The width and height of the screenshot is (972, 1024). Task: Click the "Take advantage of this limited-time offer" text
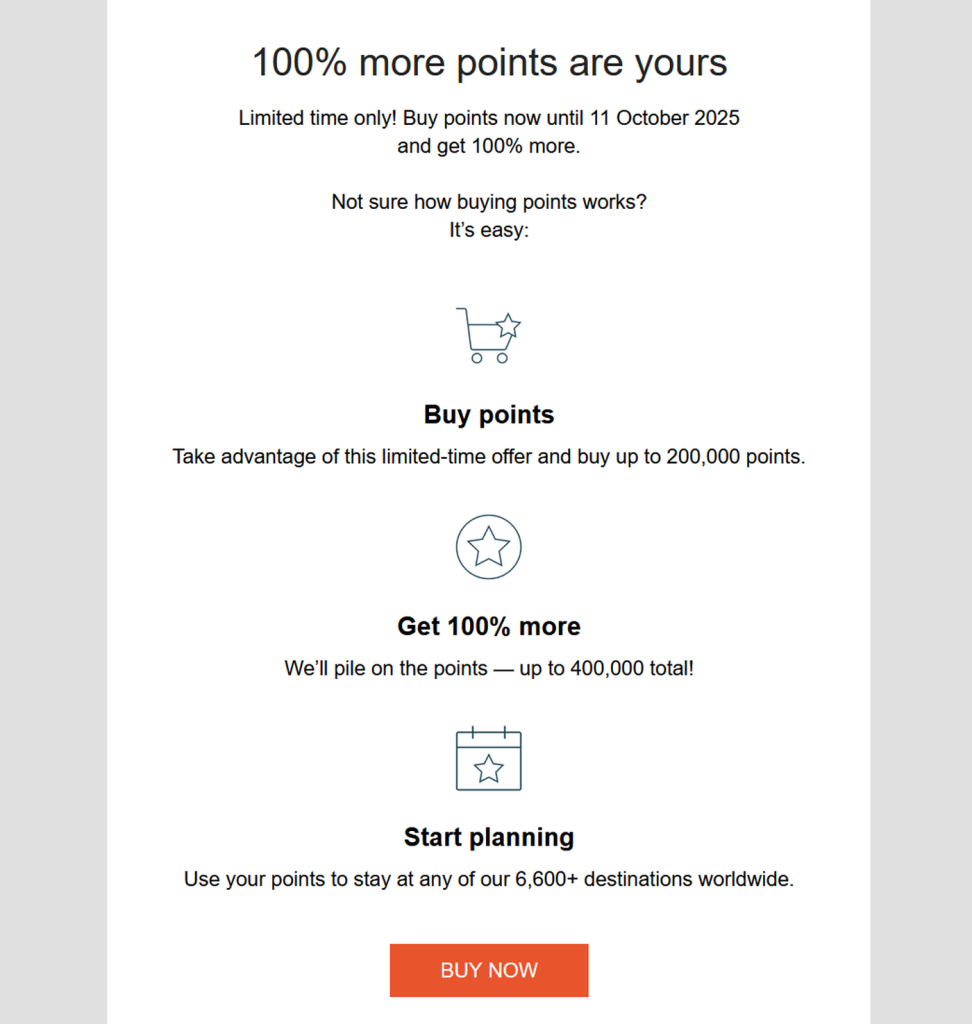(353, 457)
